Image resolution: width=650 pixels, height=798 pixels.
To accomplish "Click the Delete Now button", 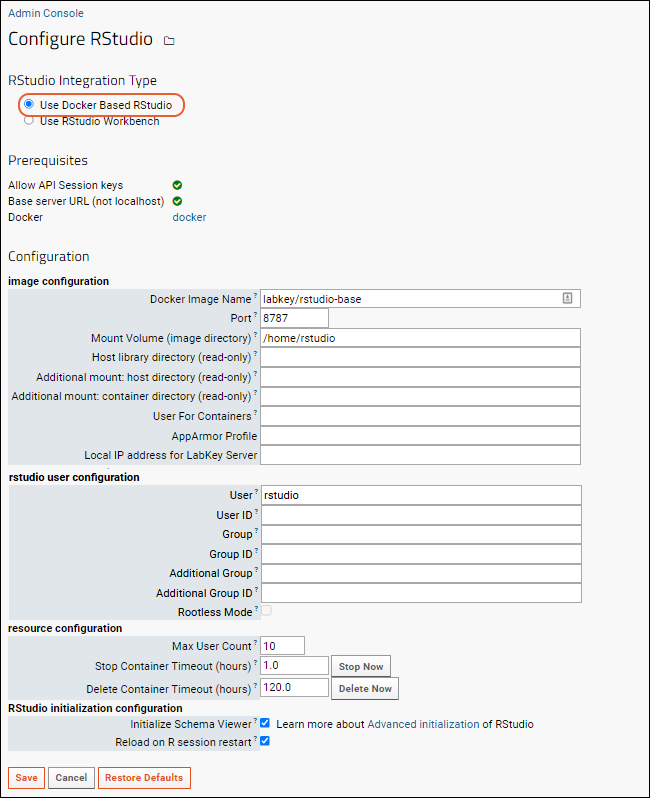I will point(365,689).
